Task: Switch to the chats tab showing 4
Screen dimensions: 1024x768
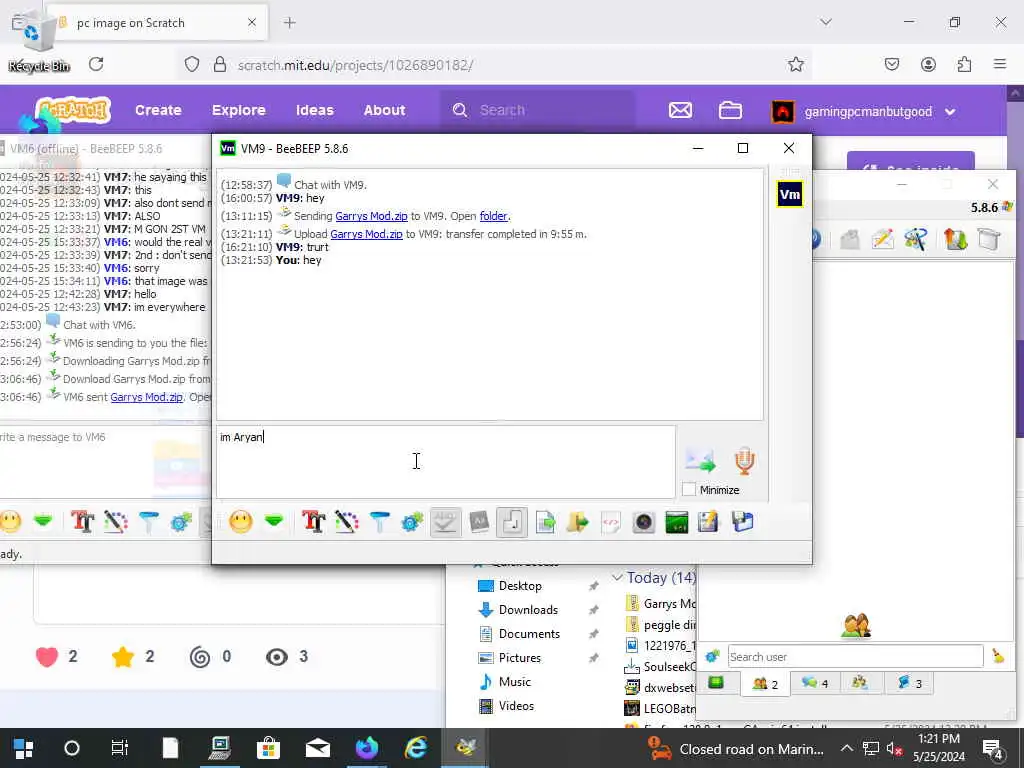Action: pos(814,683)
